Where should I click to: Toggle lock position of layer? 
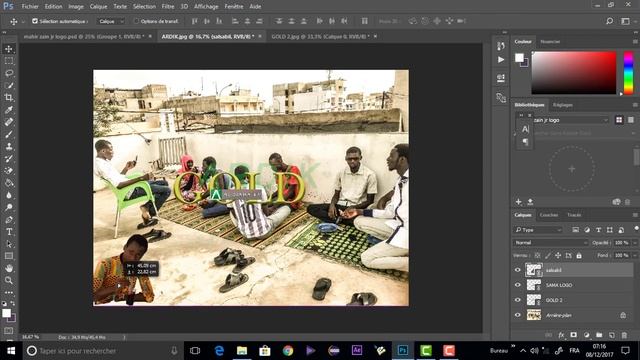(x=558, y=256)
